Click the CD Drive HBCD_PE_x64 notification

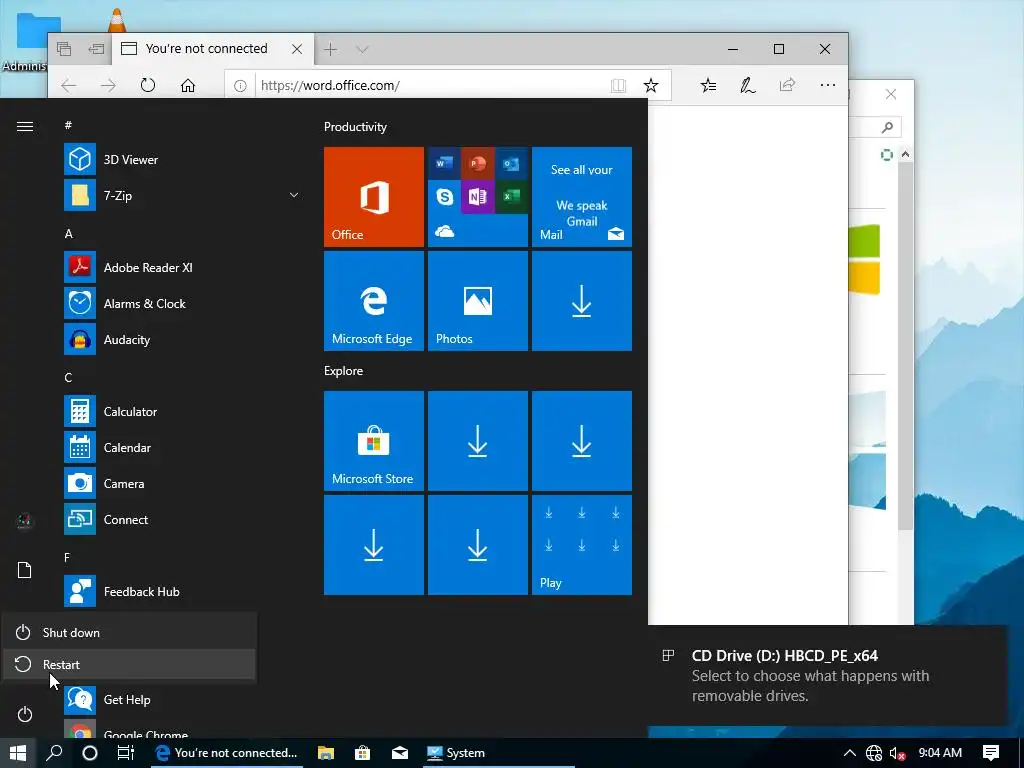point(827,675)
